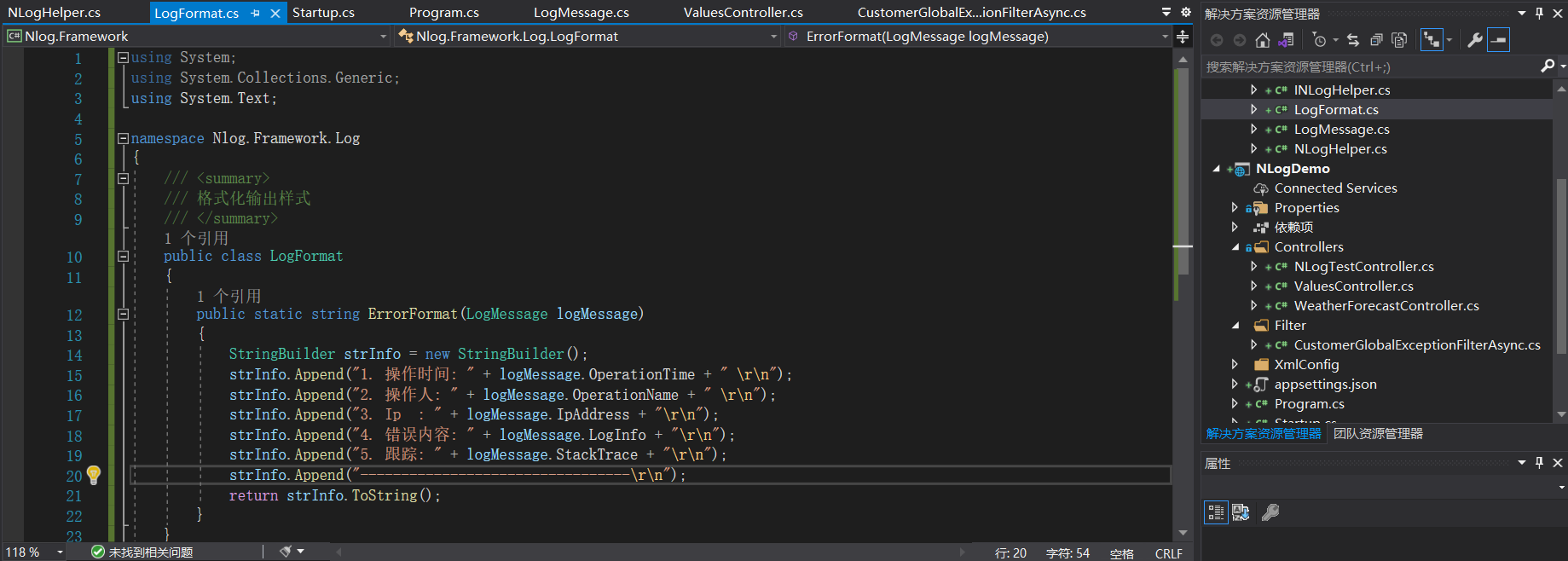Screen dimensions: 1568x561
Task: Open Properties wrench in Solution Explorer toolbar
Action: pyautogui.click(x=1475, y=40)
